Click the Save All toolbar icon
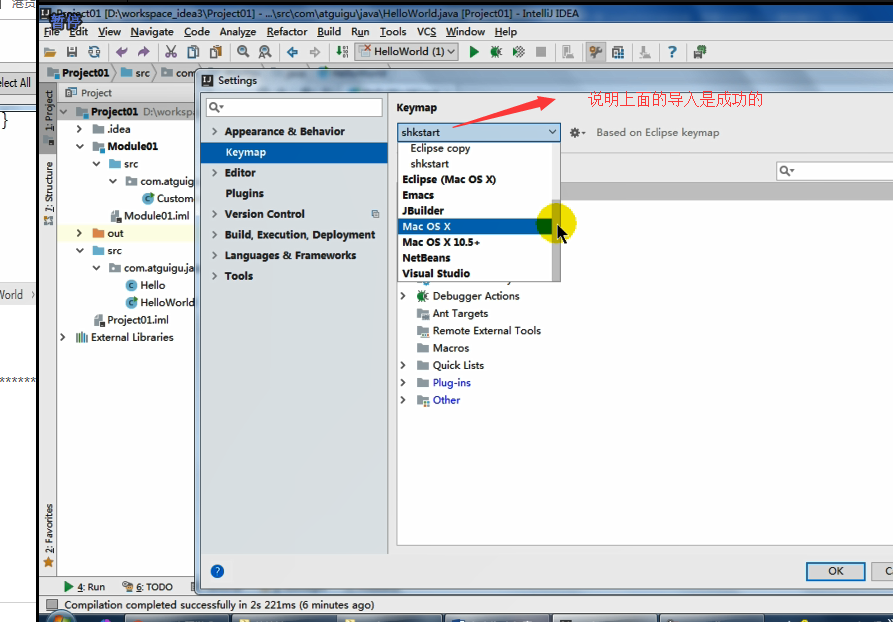Viewport: 893px width, 622px height. pyautogui.click(x=72, y=52)
